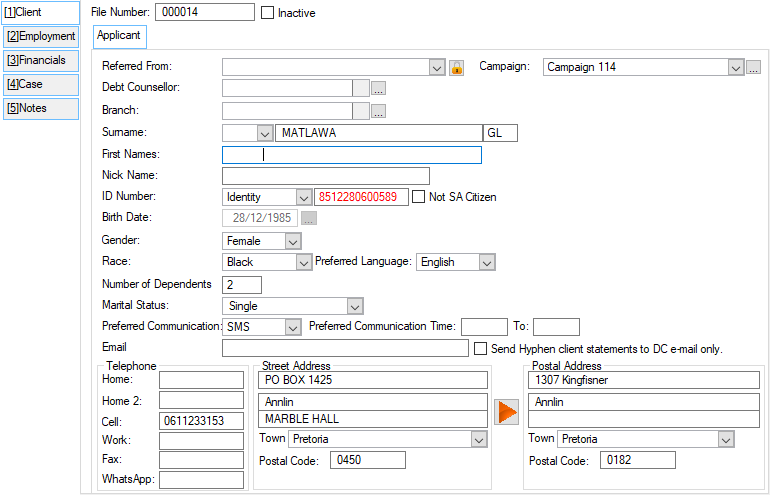Viewport: 770px width, 495px height.
Task: Click the Branch browse ellipsis button
Action: [378, 111]
